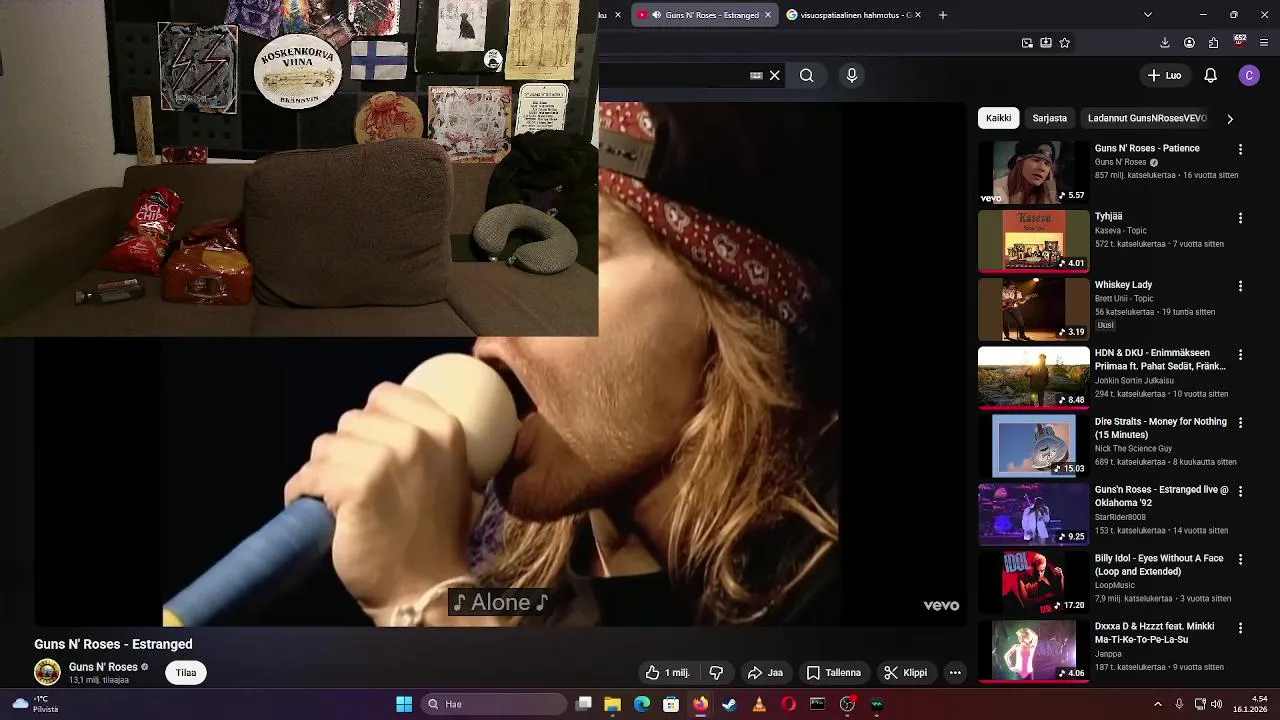Close the visuospatiaalinen hahmotus tab
The width and height of the screenshot is (1280, 720).
[918, 15]
